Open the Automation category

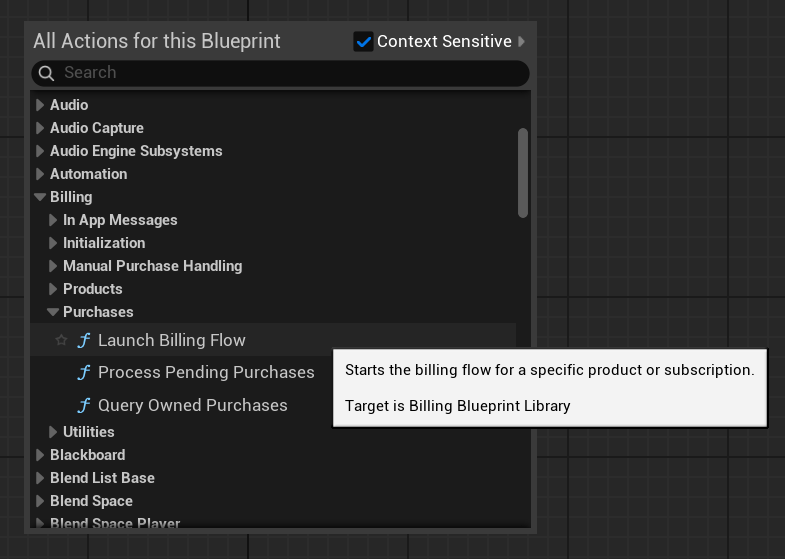(88, 174)
